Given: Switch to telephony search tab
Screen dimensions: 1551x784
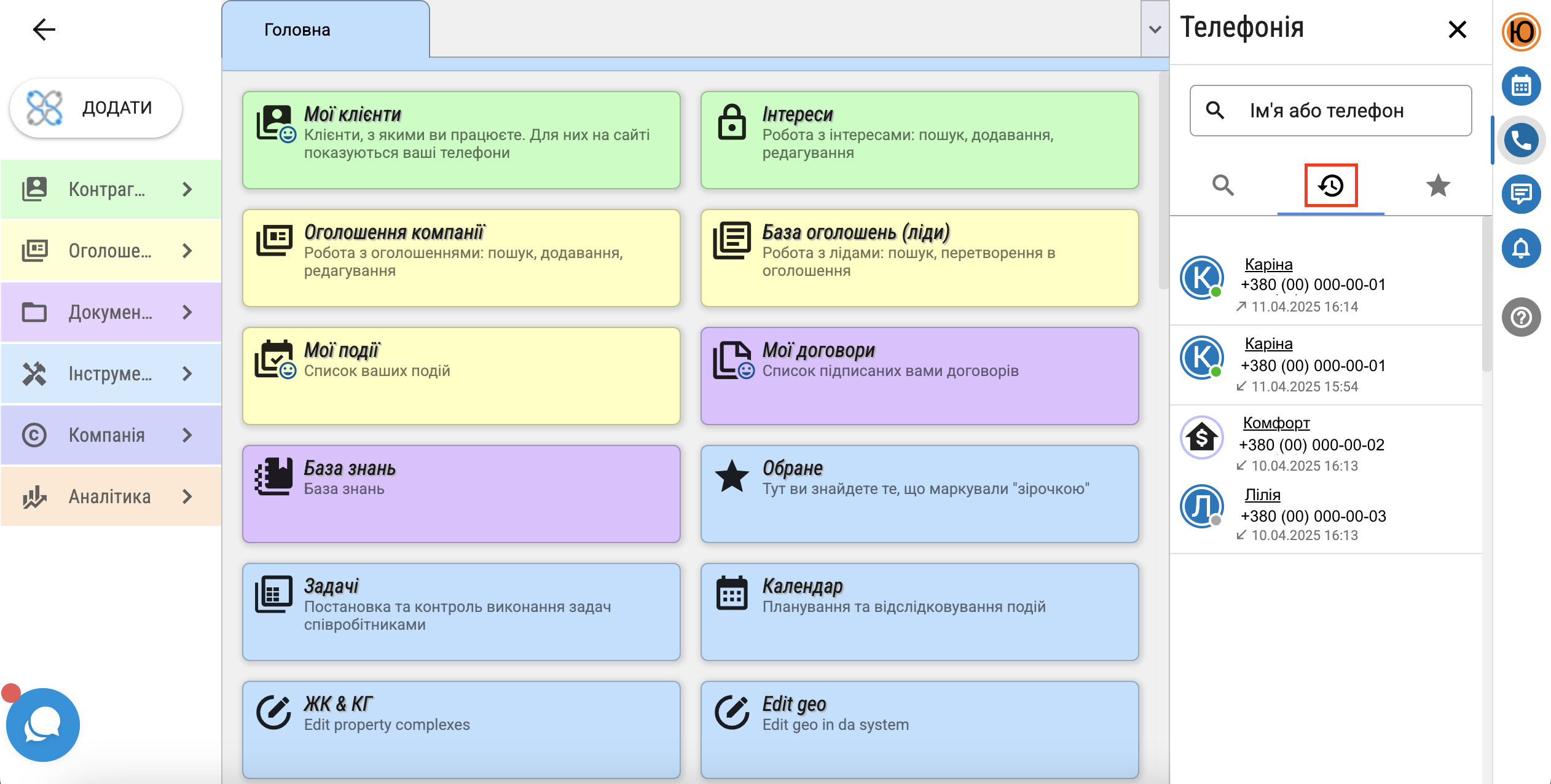Looking at the screenshot, I should pos(1223,186).
